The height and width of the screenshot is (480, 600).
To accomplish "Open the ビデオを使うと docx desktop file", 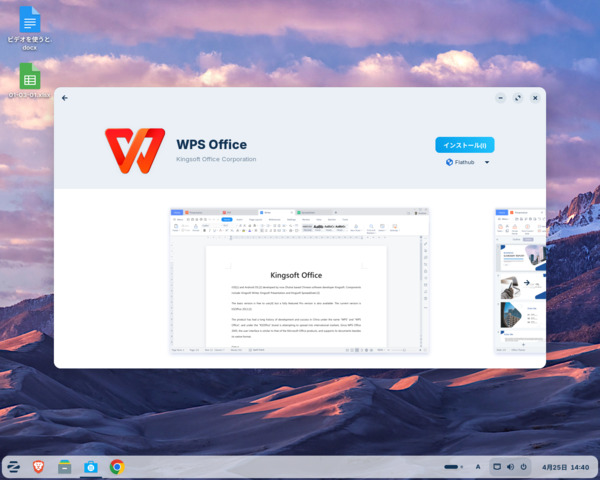I will pyautogui.click(x=29, y=28).
